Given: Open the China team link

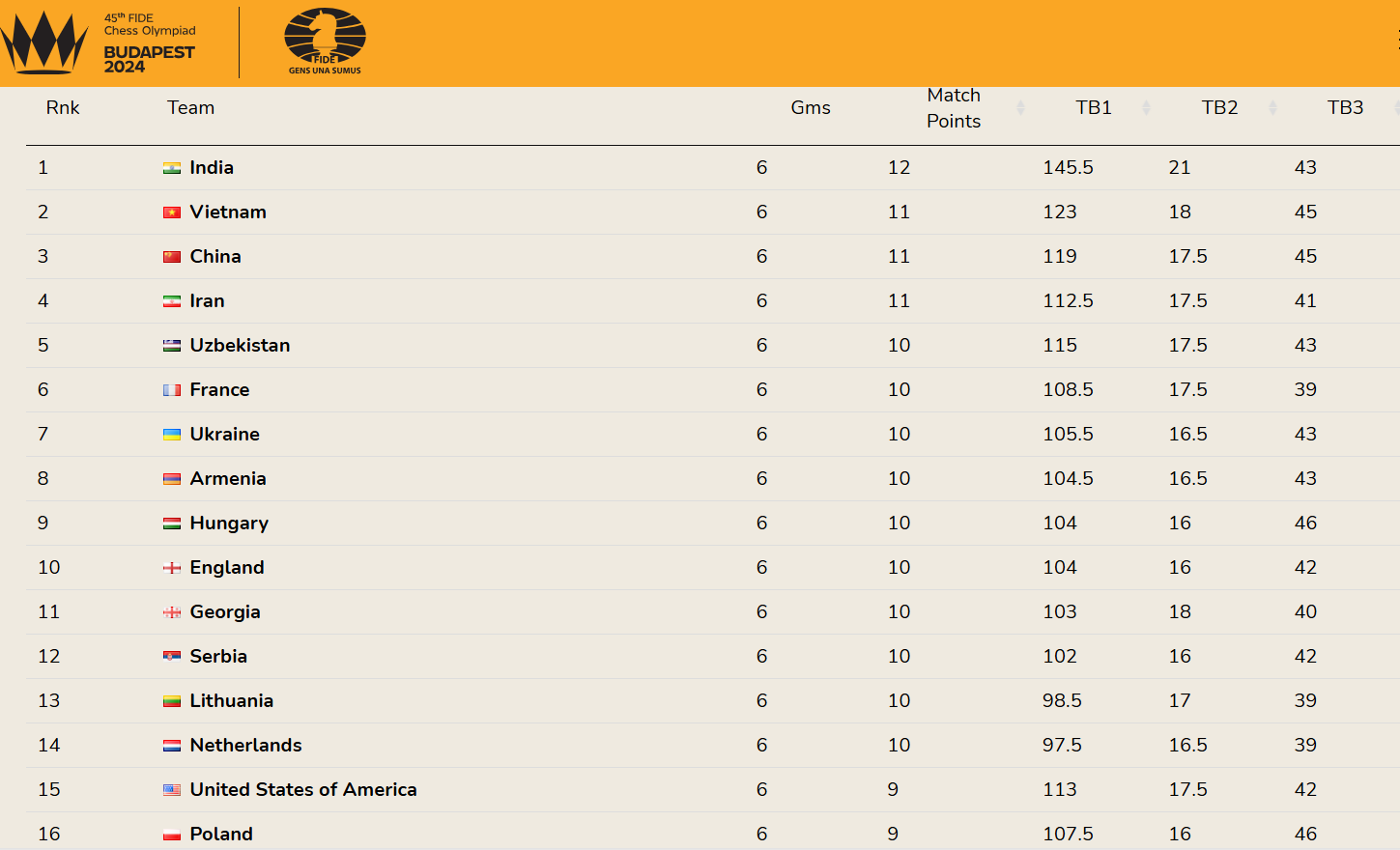Looking at the screenshot, I should point(215,257).
